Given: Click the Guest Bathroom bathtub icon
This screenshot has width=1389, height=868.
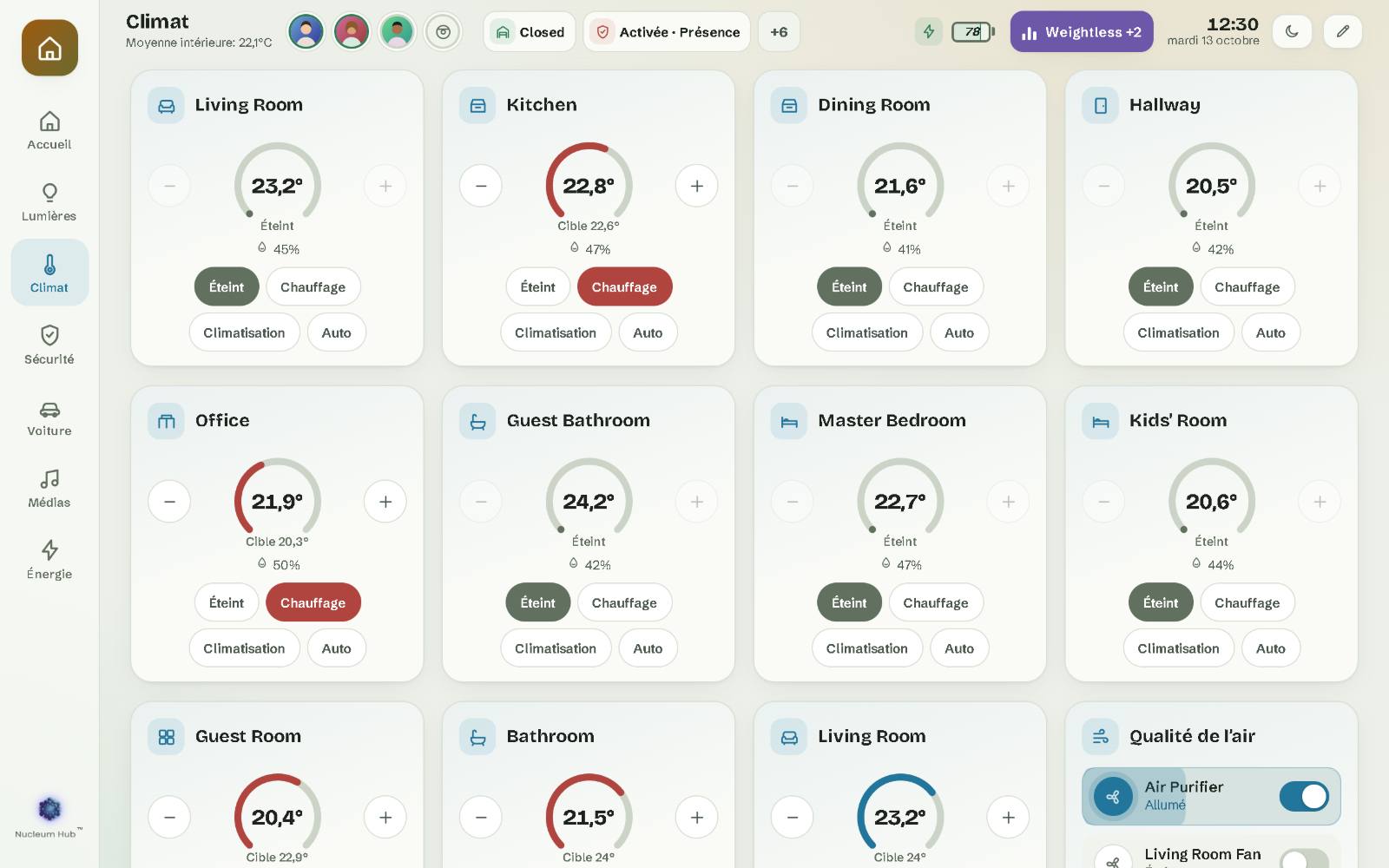Looking at the screenshot, I should click(x=477, y=422).
